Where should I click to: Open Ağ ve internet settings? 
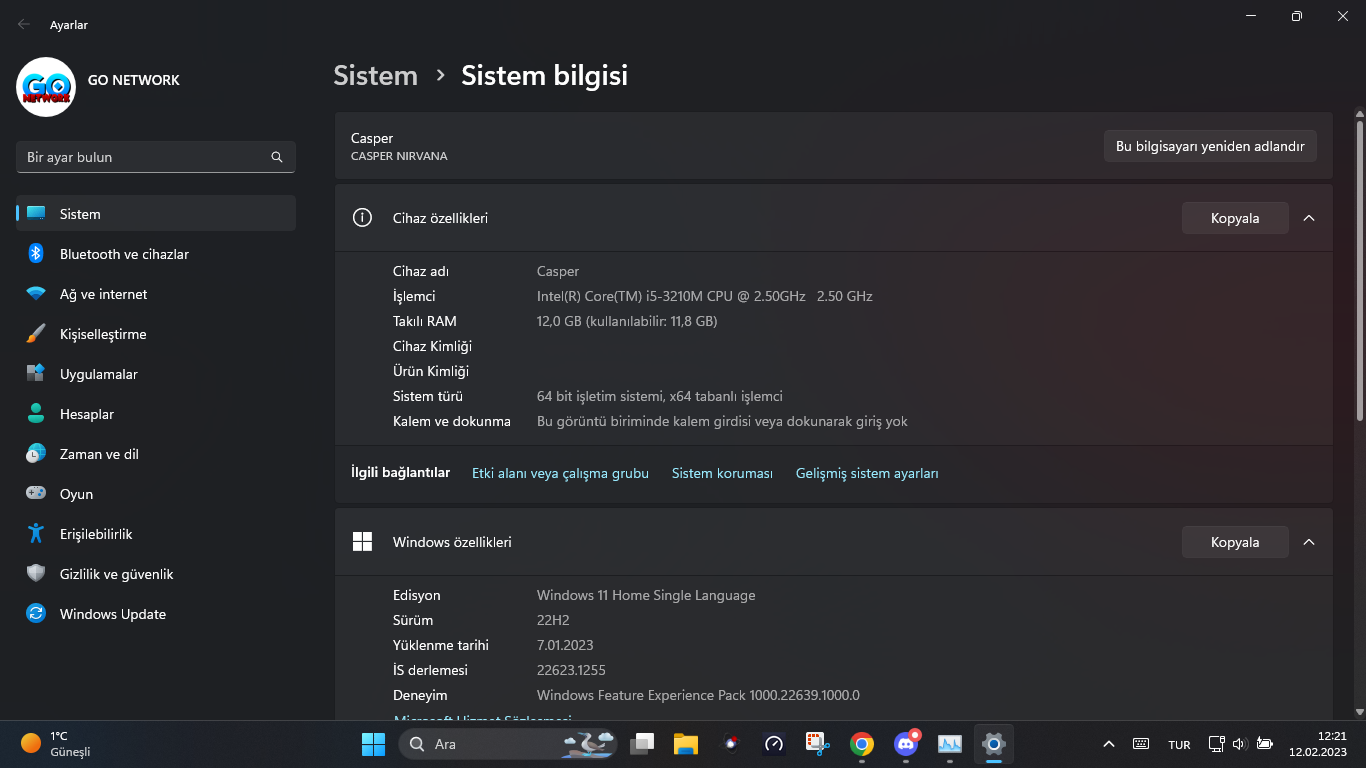coord(156,294)
